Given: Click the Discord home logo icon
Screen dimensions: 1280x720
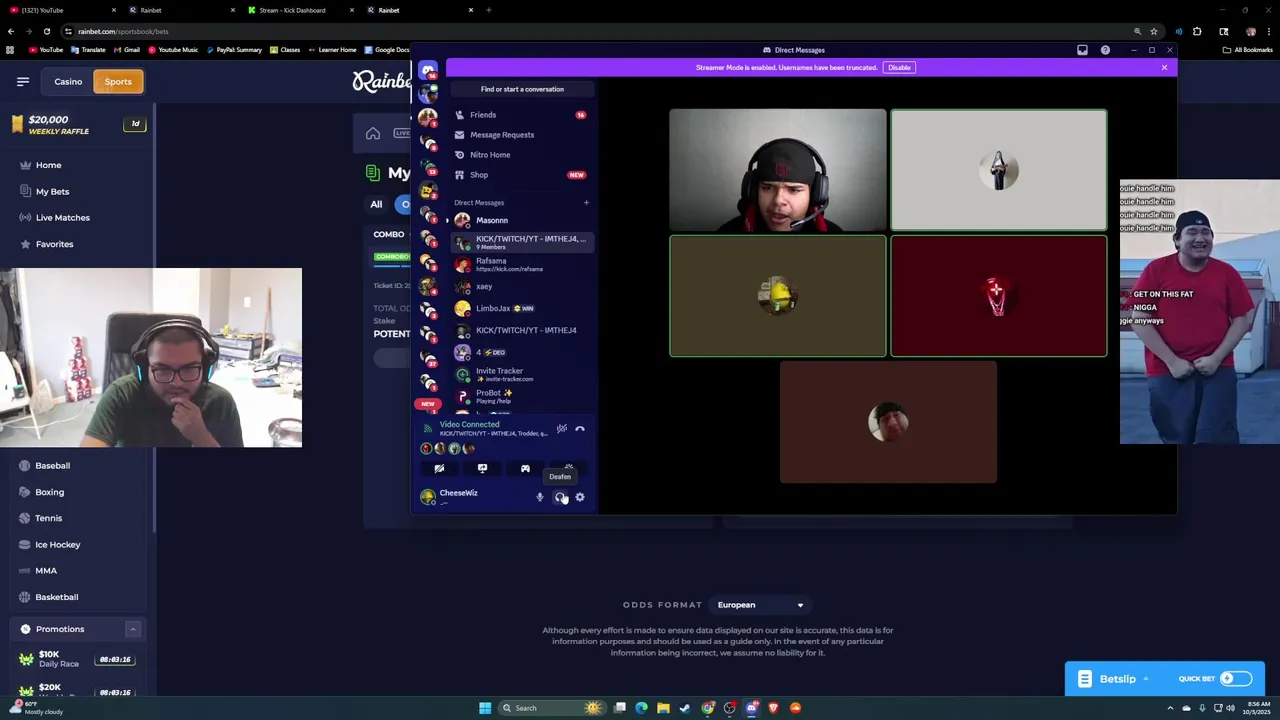Looking at the screenshot, I should (x=428, y=70).
